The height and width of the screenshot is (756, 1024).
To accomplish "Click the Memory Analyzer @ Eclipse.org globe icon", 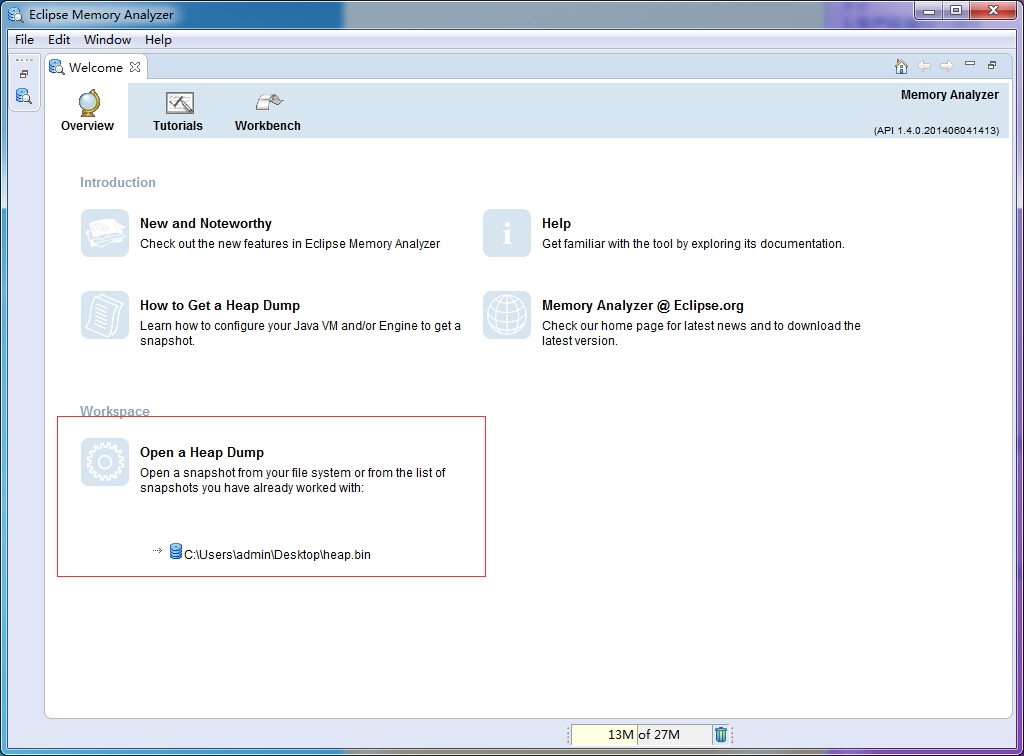I will (x=507, y=315).
